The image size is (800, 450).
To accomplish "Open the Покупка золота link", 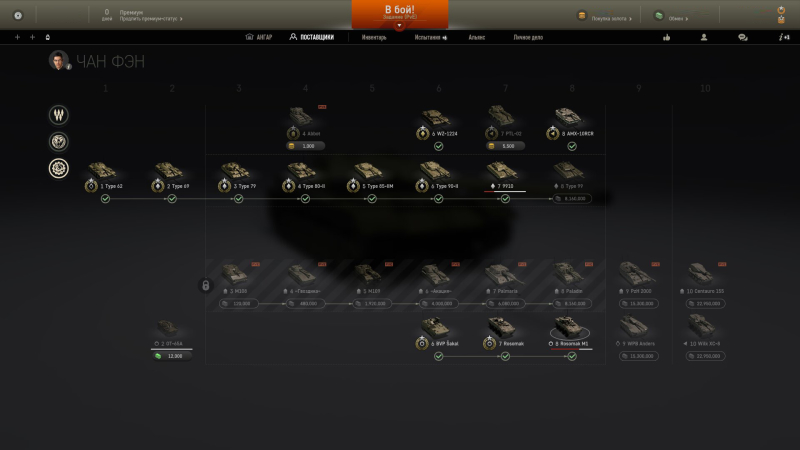I will (612, 19).
